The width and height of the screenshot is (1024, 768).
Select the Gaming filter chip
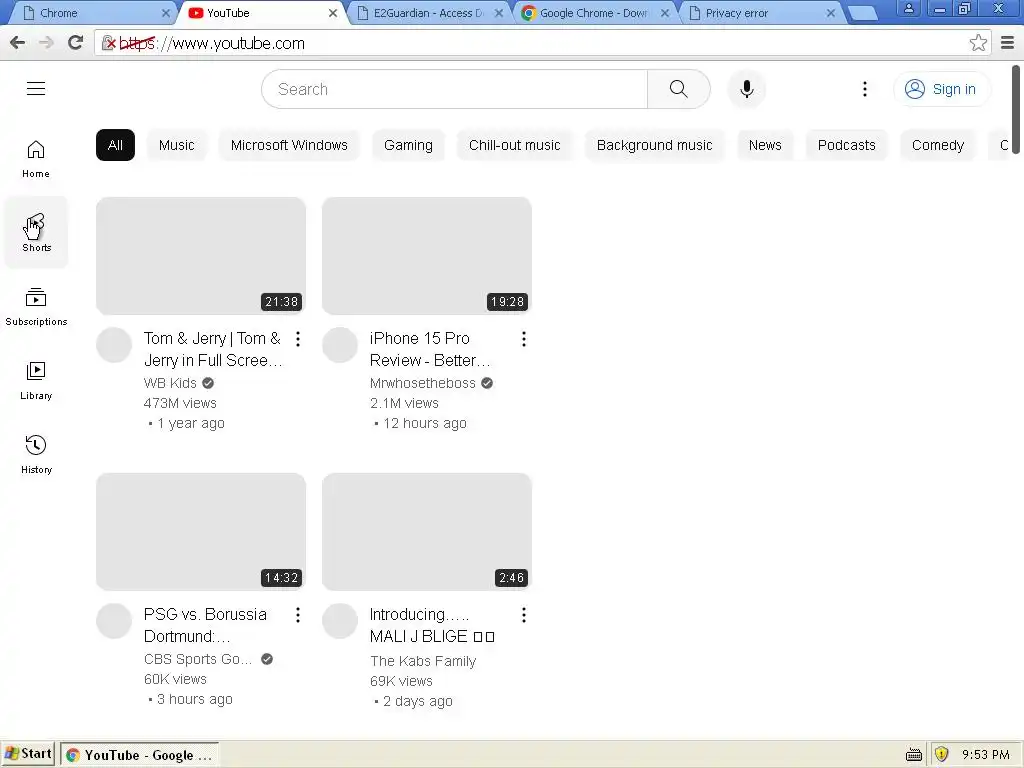pyautogui.click(x=408, y=145)
